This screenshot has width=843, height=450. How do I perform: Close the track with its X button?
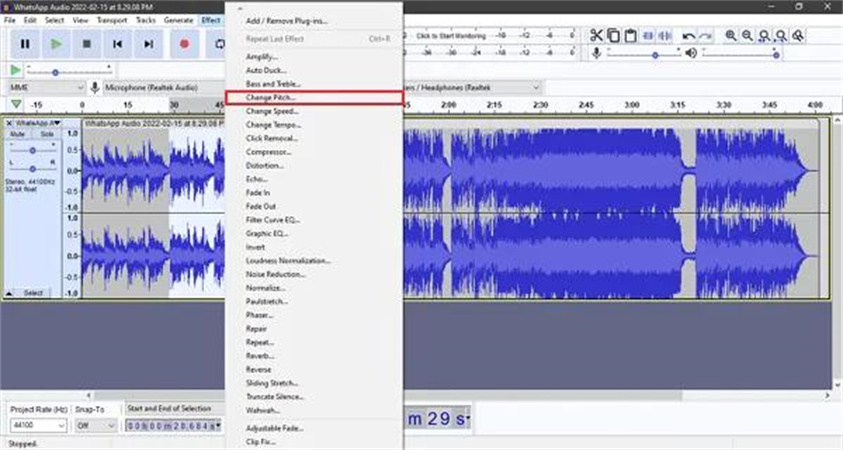[10, 122]
